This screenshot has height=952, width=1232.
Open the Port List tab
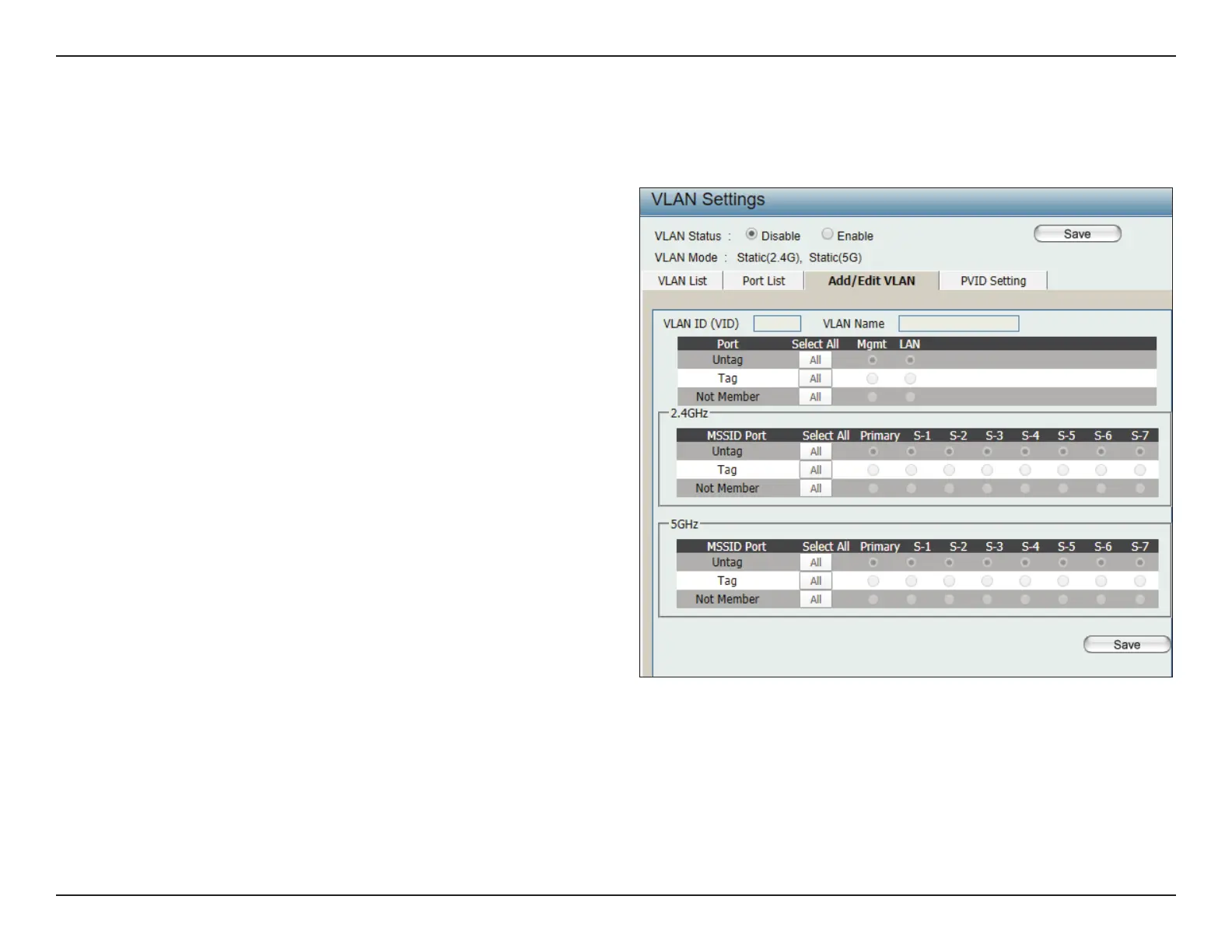pos(764,281)
